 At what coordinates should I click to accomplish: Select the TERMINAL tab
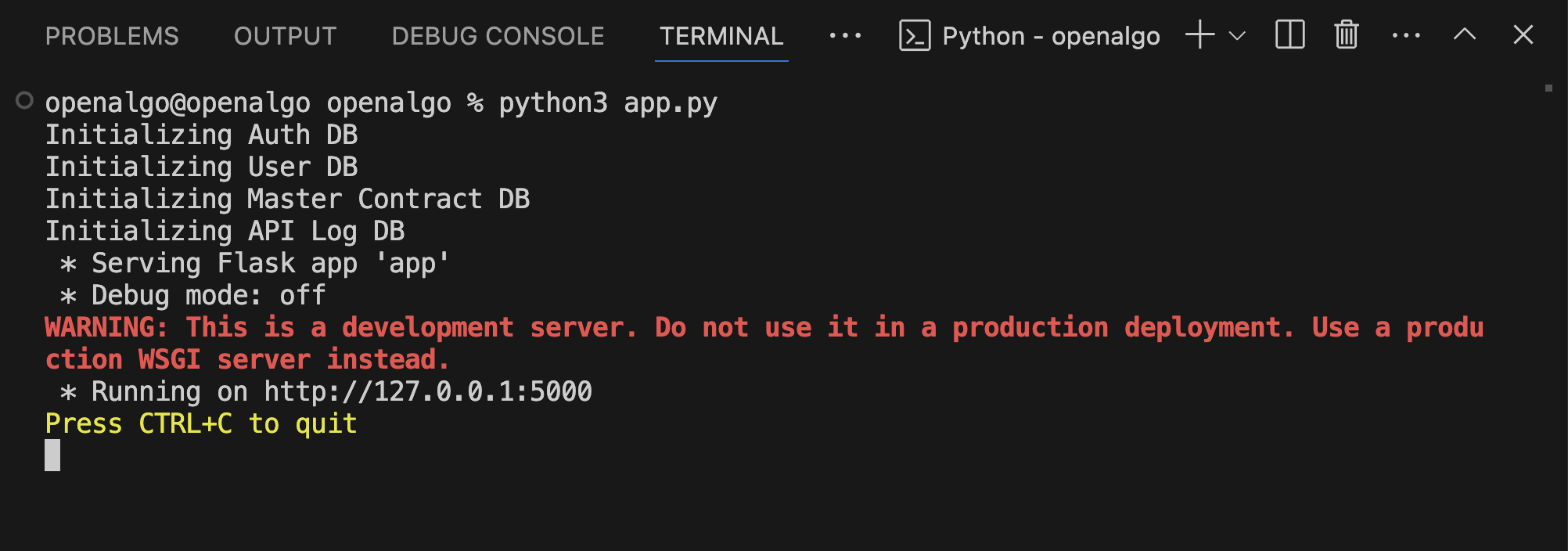[721, 36]
